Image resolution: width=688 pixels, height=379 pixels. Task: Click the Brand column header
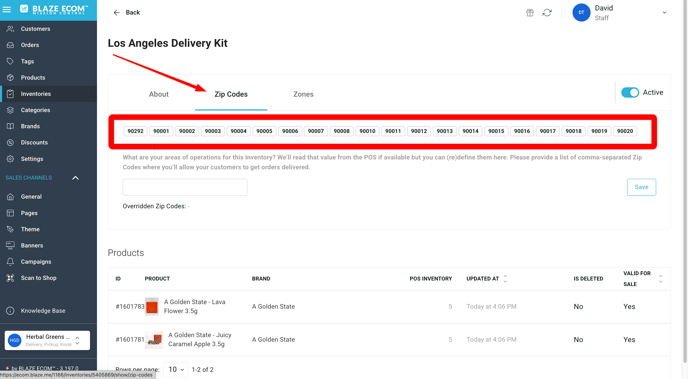click(x=261, y=279)
